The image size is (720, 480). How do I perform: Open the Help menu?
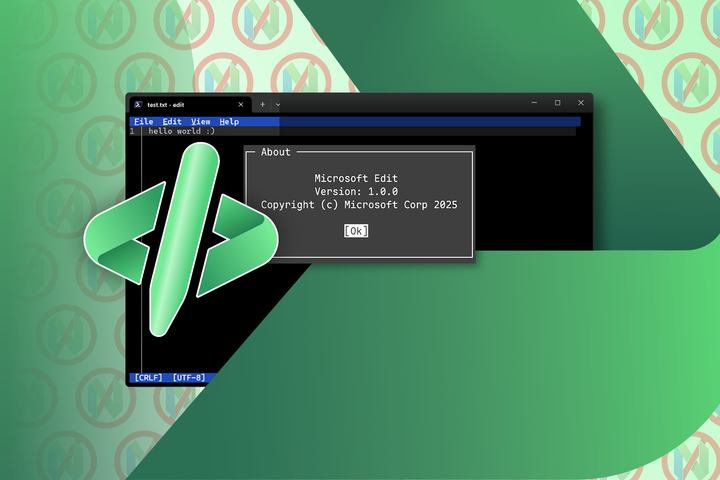[x=229, y=122]
